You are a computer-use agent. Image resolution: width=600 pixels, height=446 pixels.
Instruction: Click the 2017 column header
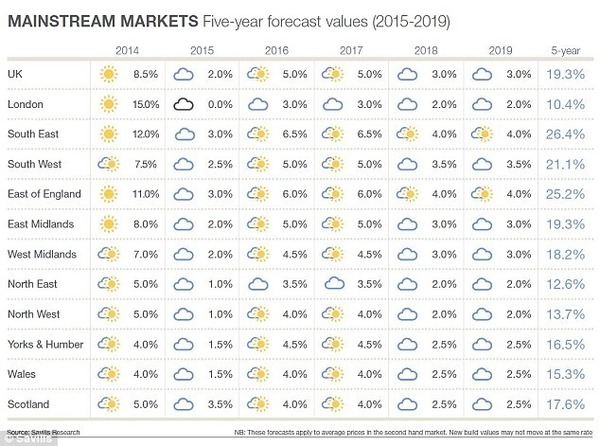point(351,50)
